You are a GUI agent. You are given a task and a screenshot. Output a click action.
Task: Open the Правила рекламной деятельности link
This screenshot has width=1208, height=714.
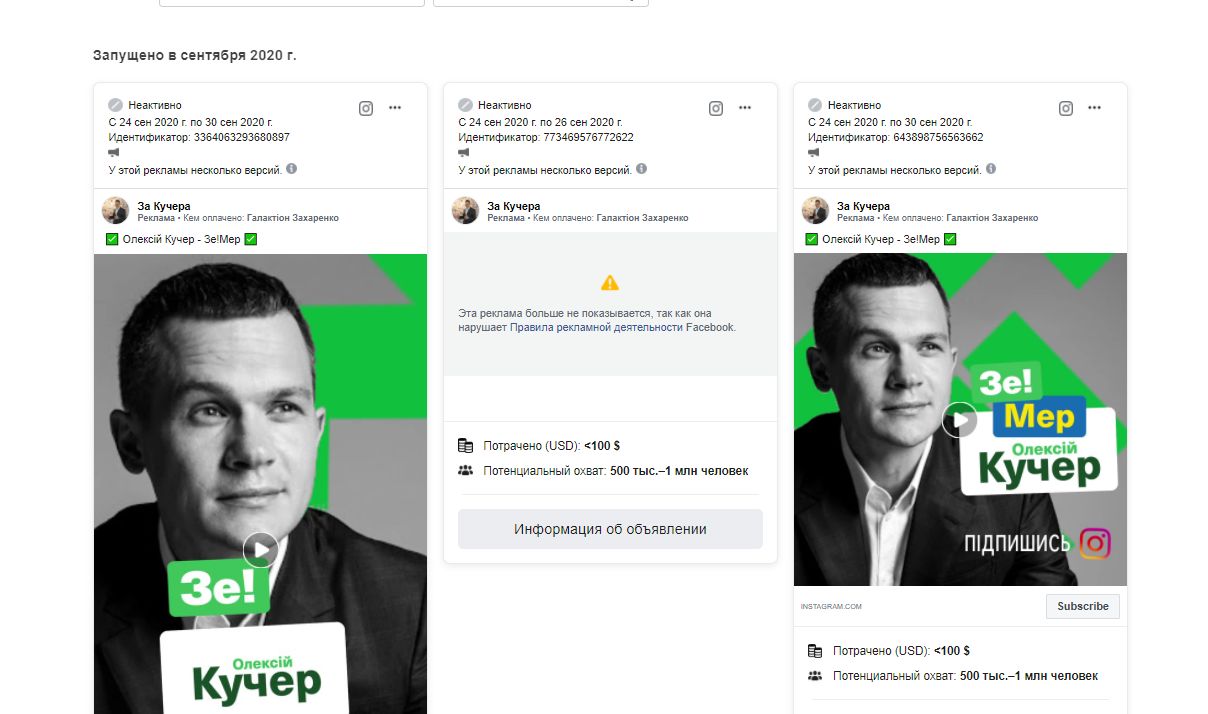(x=597, y=327)
